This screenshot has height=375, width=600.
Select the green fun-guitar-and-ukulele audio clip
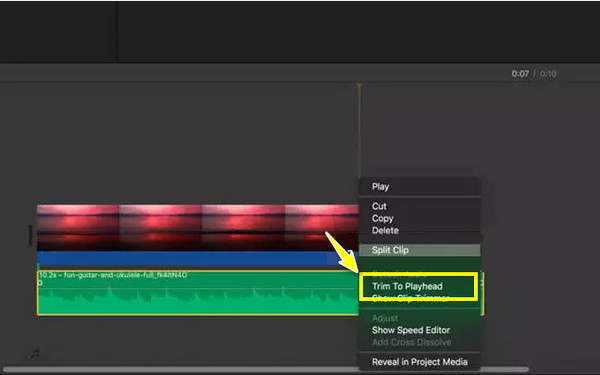197,293
